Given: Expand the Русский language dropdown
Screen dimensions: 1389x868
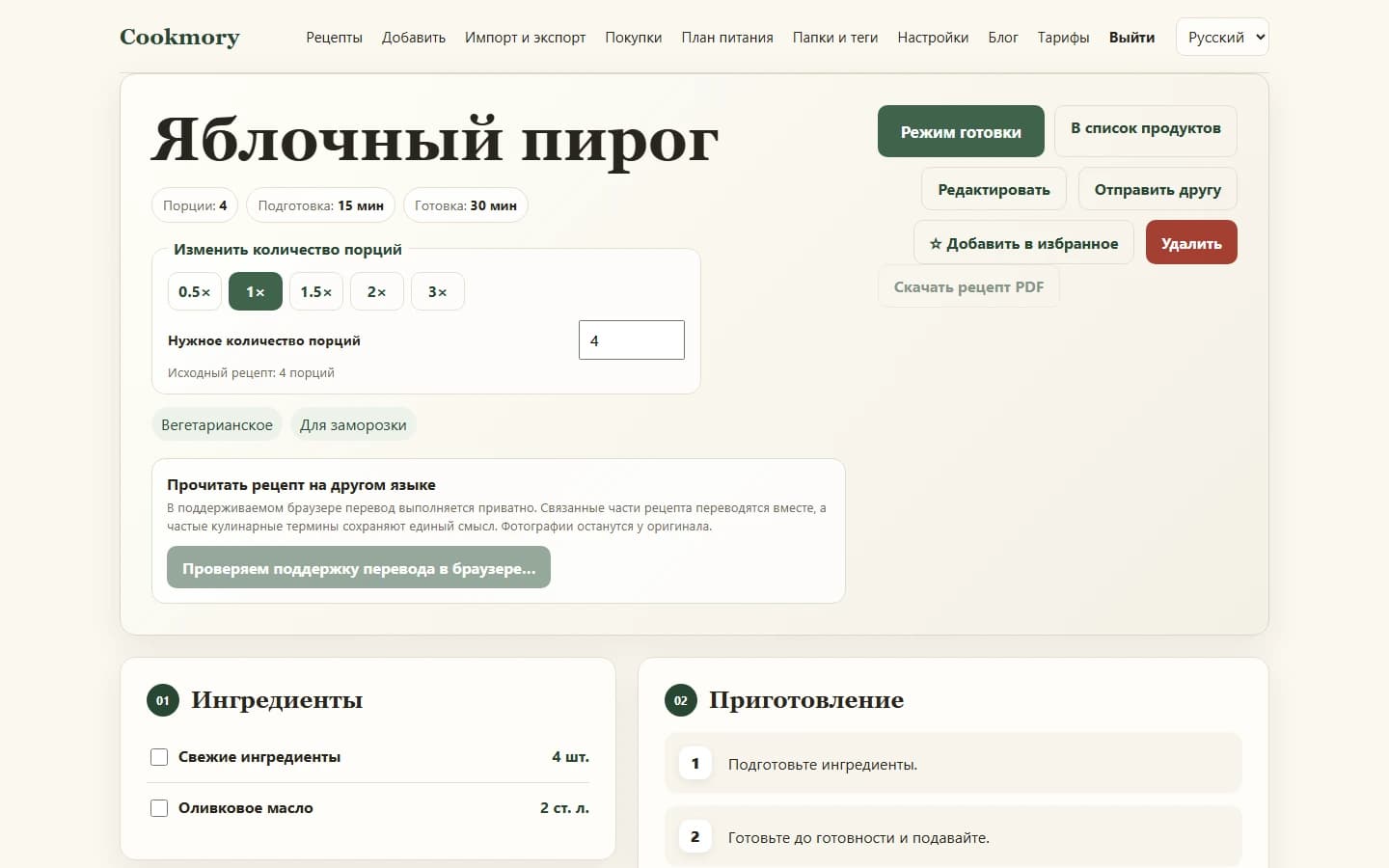Looking at the screenshot, I should coord(1222,38).
